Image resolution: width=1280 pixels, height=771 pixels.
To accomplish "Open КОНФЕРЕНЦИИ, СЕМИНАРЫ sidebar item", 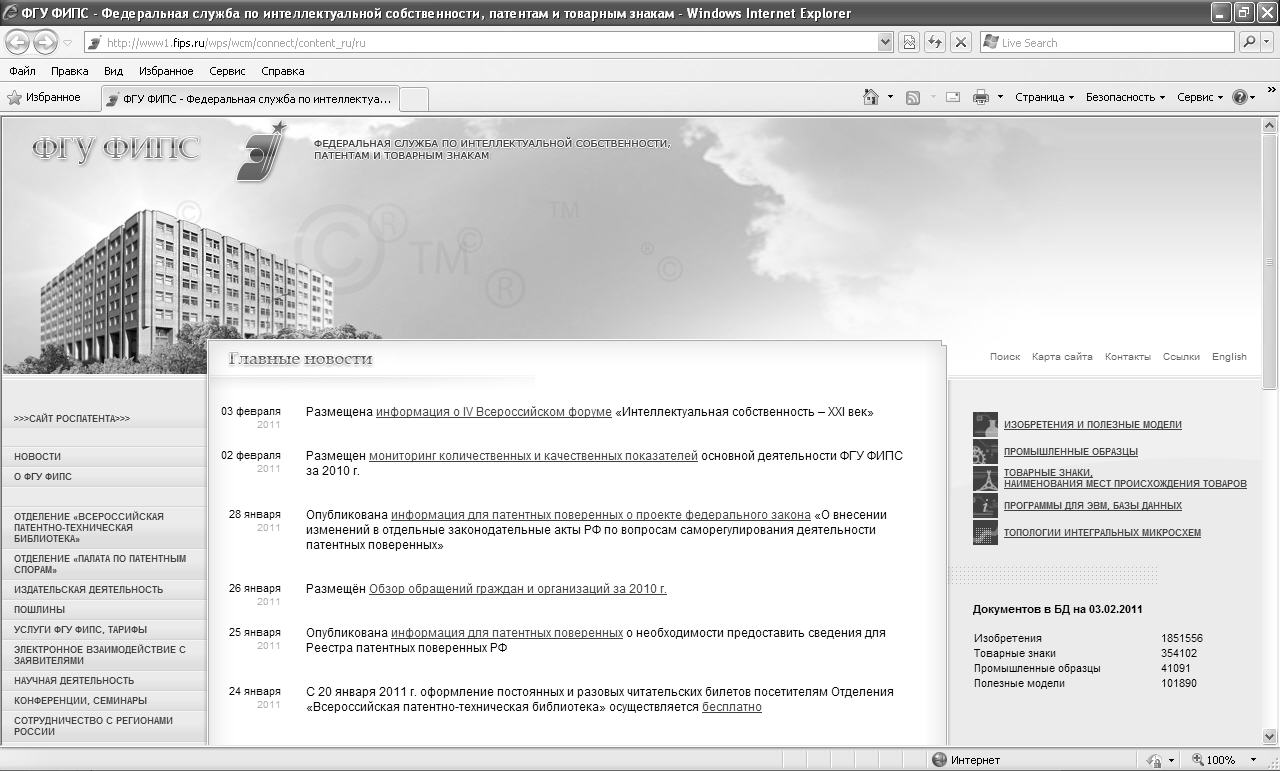I will point(80,701).
